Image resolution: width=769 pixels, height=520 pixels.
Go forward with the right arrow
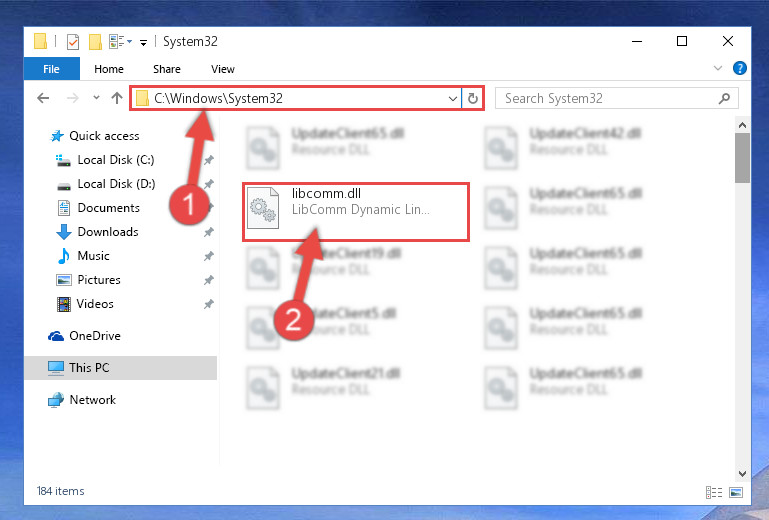pyautogui.click(x=73, y=98)
